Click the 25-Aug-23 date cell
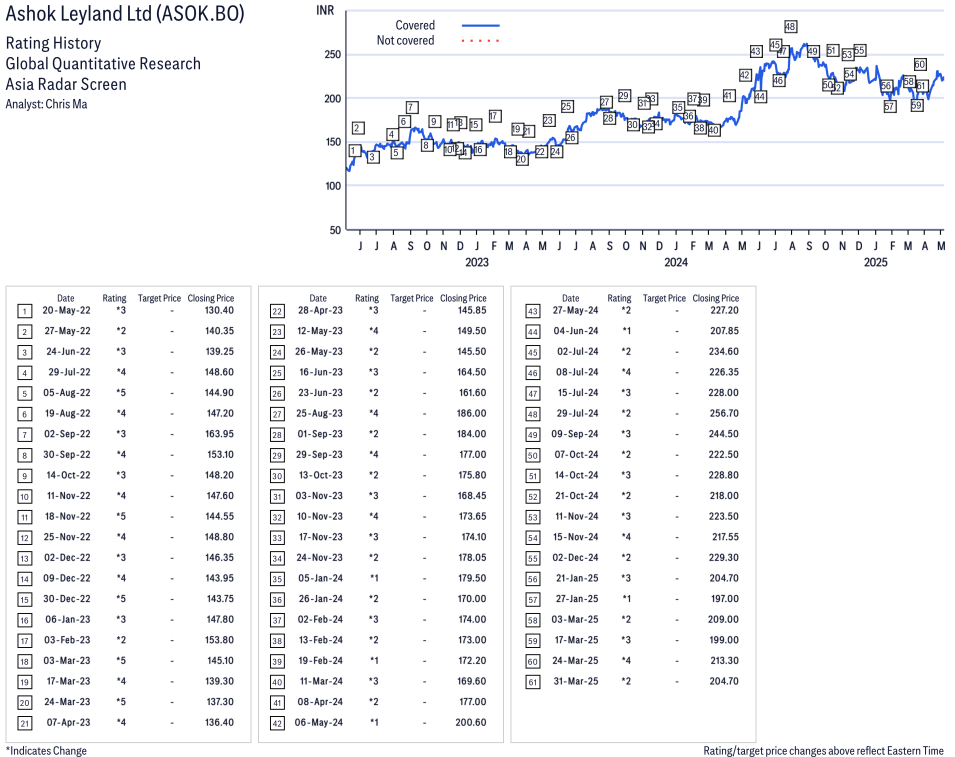The height and width of the screenshot is (757, 955). pos(320,414)
